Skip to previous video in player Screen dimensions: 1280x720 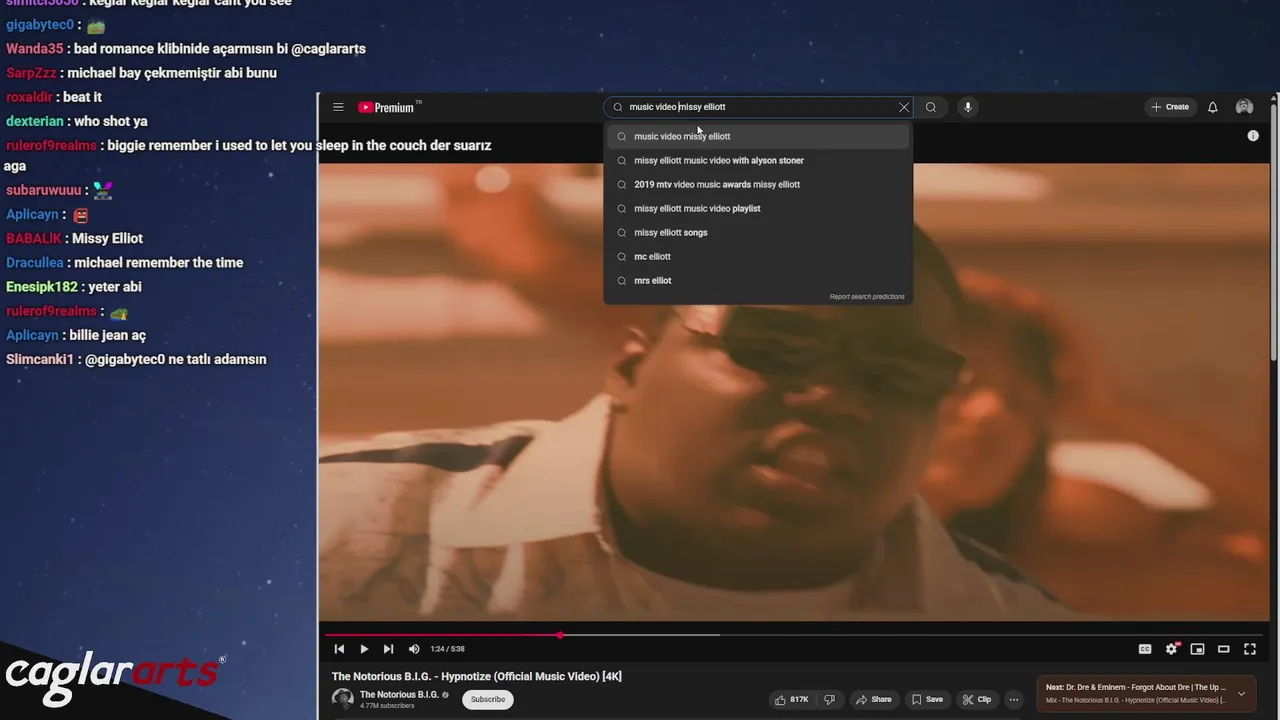coord(339,649)
